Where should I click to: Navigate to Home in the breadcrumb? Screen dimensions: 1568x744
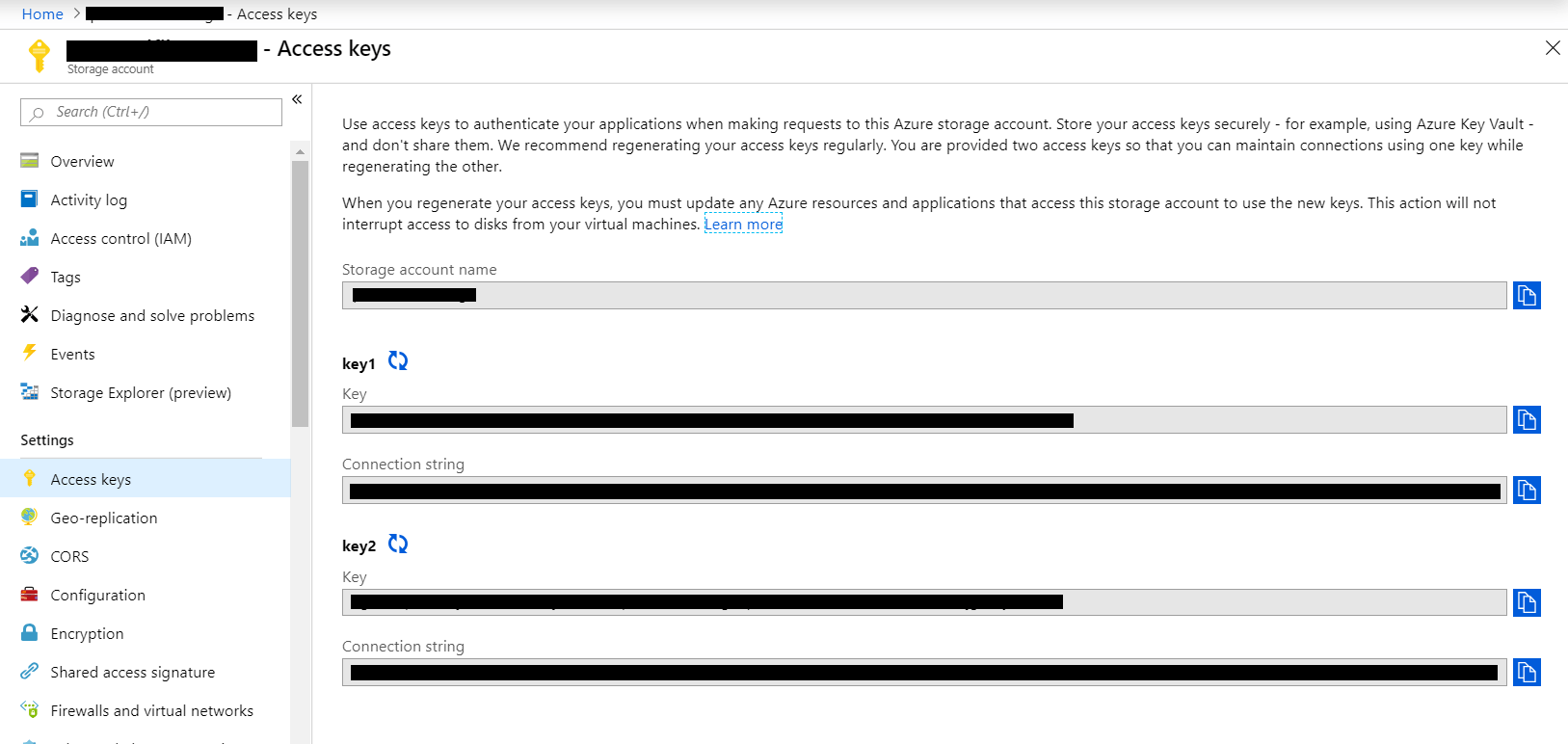click(42, 13)
